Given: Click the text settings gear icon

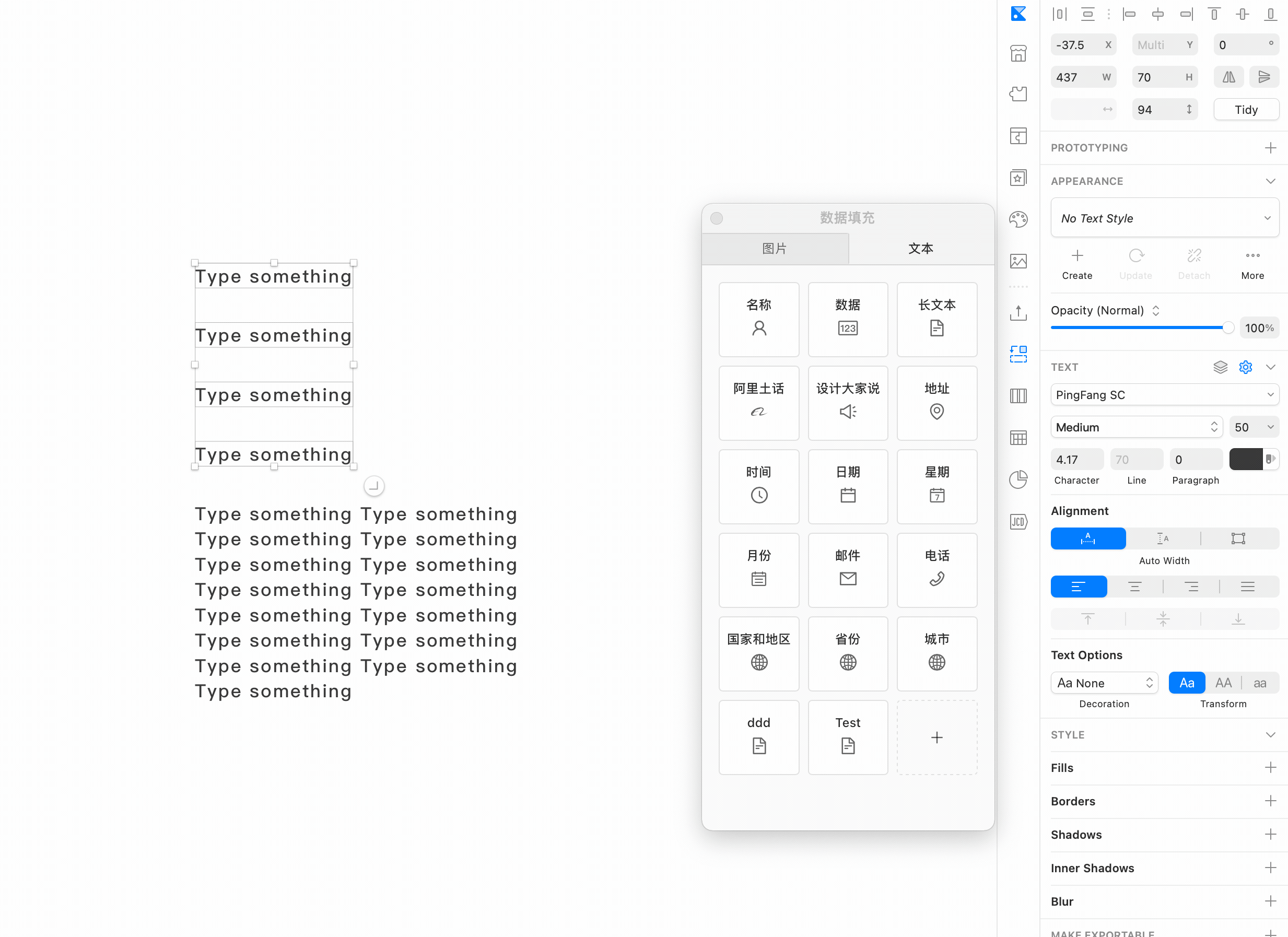Looking at the screenshot, I should click(1245, 367).
